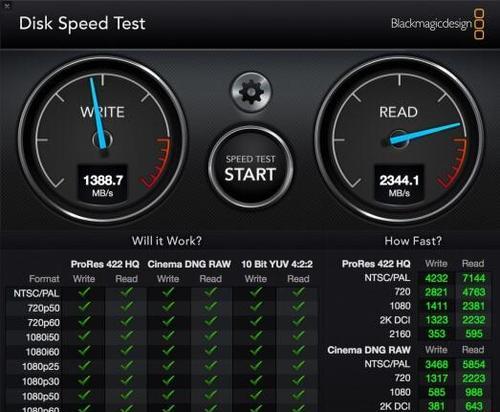
Task: Click ProRes 1080 write value 1411
Action: tap(436, 306)
